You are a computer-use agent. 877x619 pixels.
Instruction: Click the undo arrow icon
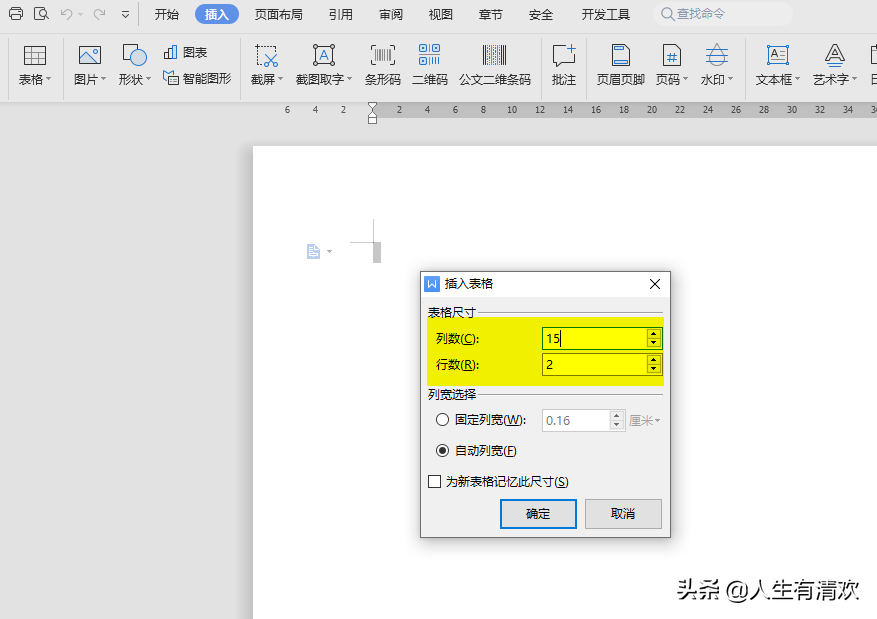click(x=67, y=13)
